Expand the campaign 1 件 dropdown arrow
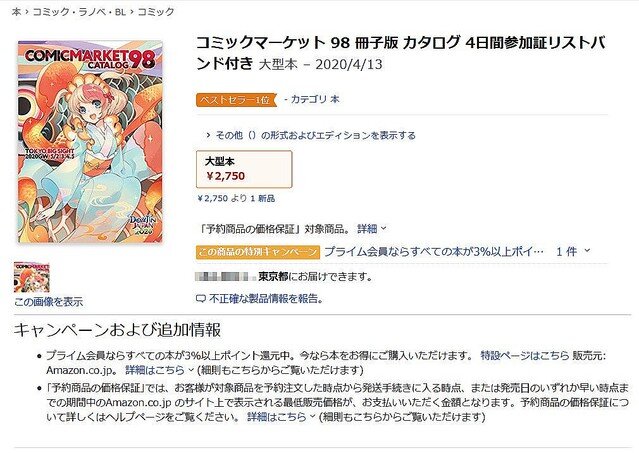Image resolution: width=639 pixels, height=453 pixels. point(587,251)
